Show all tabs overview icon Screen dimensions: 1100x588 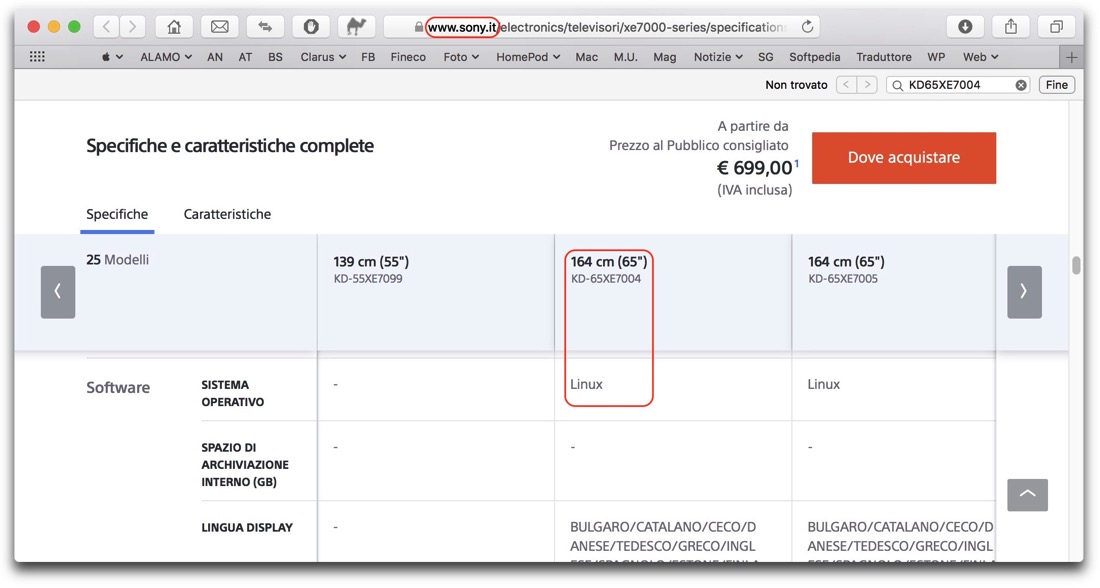[x=1056, y=27]
